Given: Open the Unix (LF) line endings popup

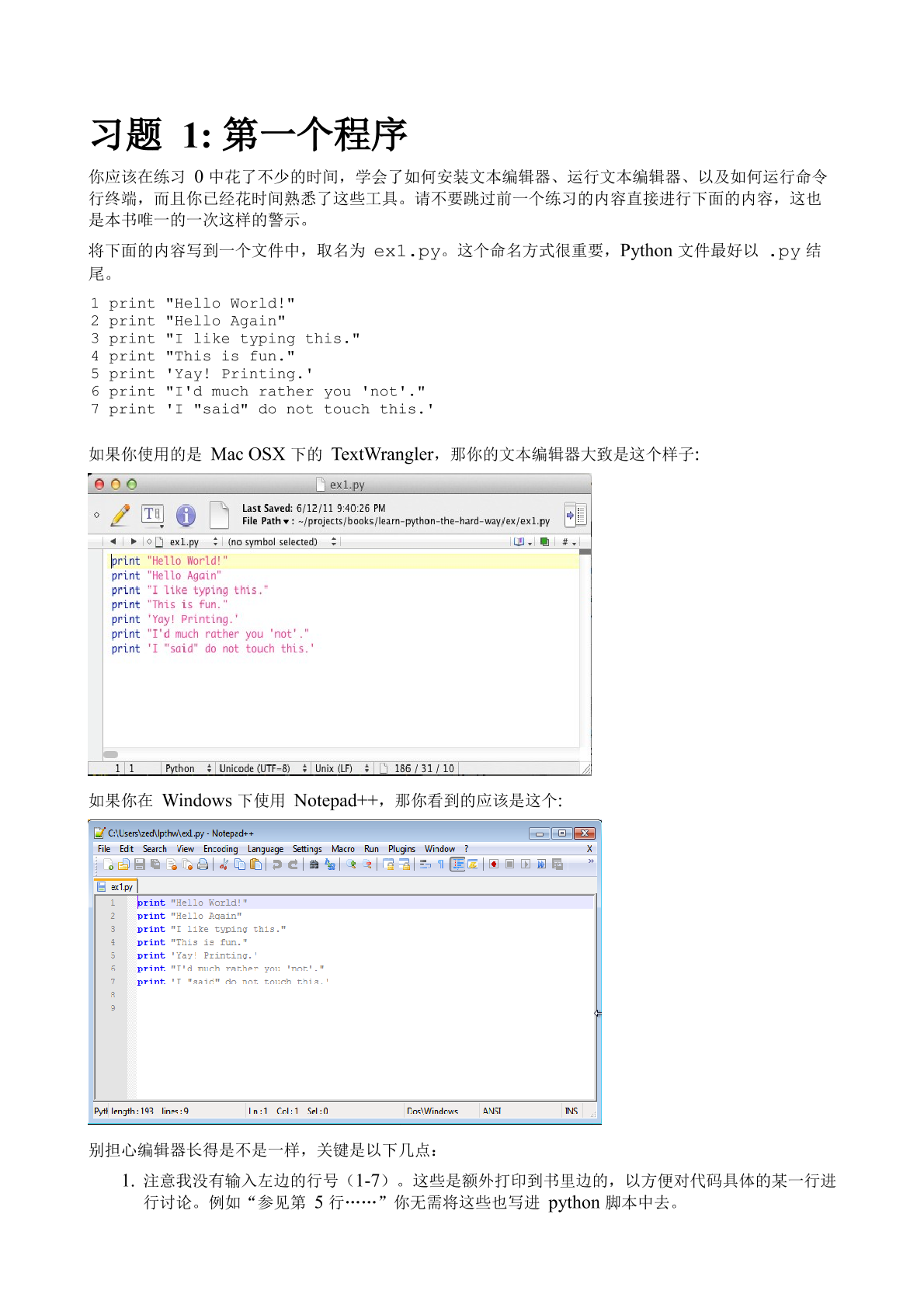Looking at the screenshot, I should [342, 768].
